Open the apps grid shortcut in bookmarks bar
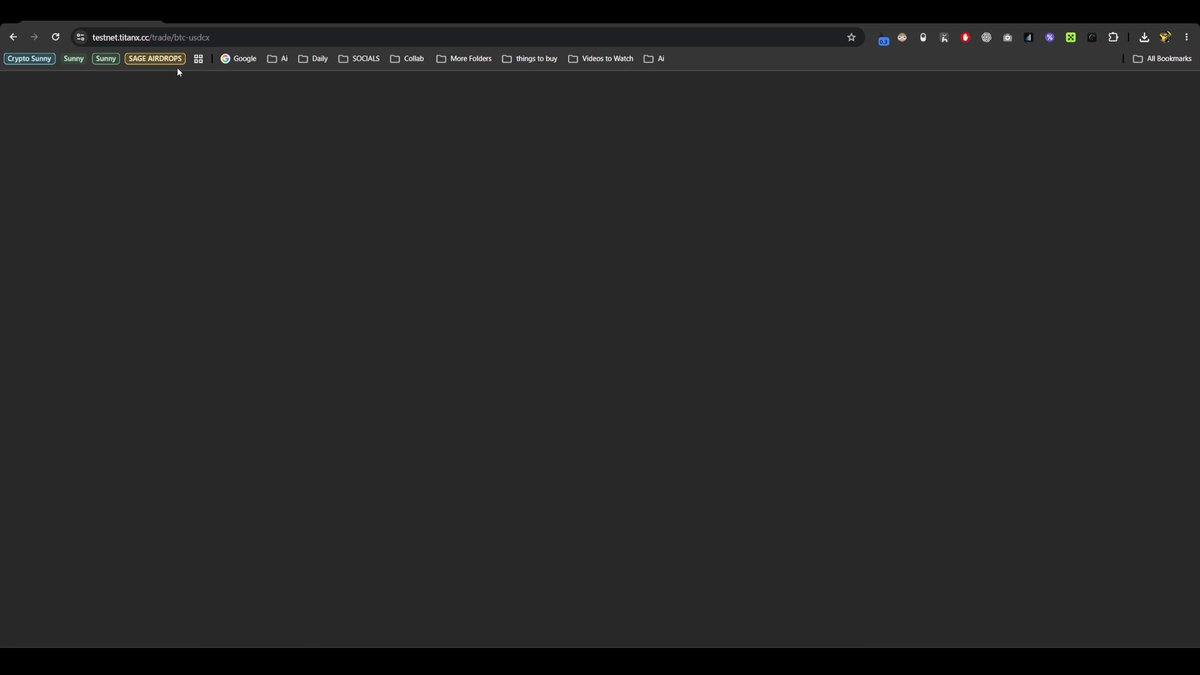Screen dimensions: 1200x675 pyautogui.click(x=198, y=59)
